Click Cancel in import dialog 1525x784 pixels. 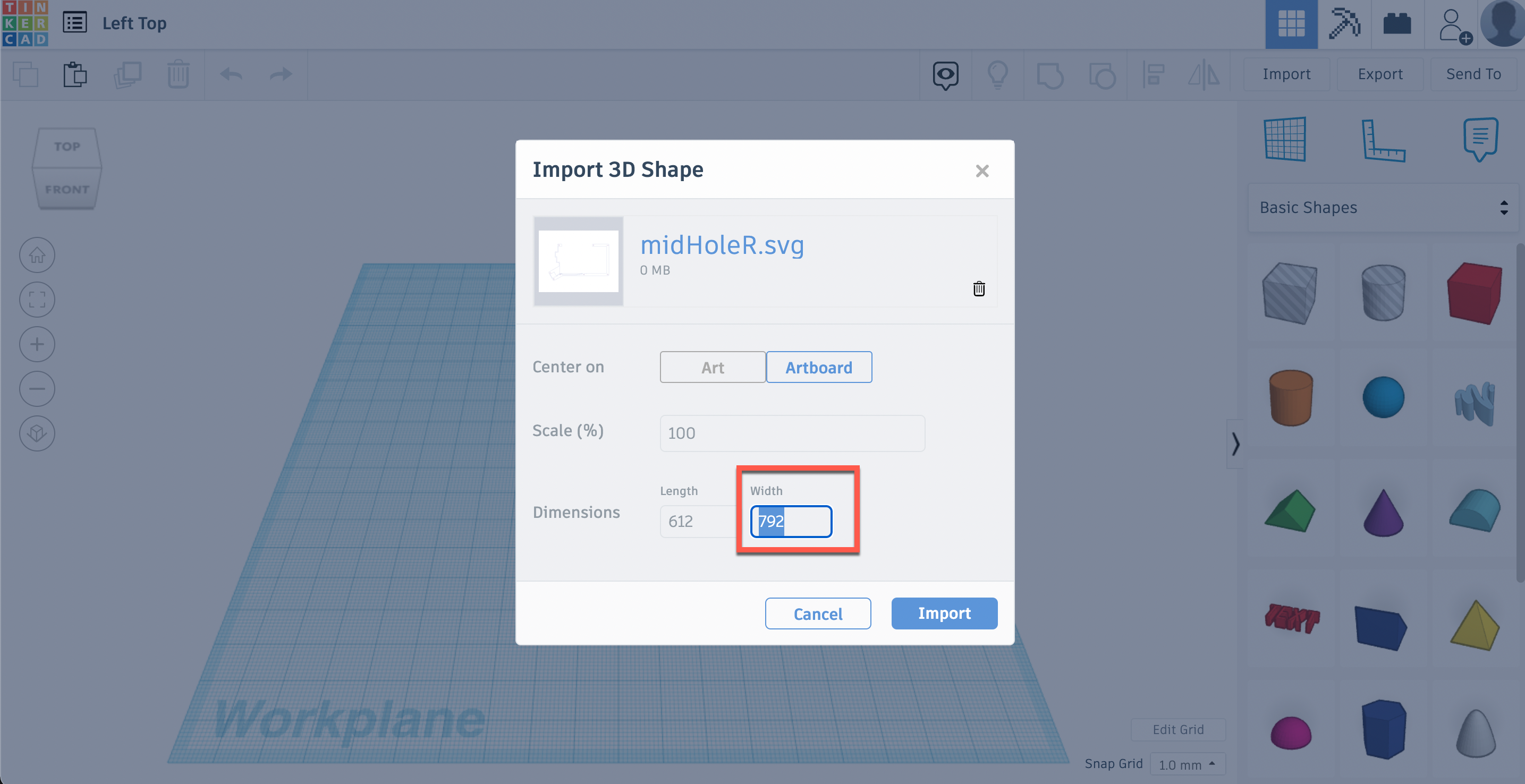point(818,613)
